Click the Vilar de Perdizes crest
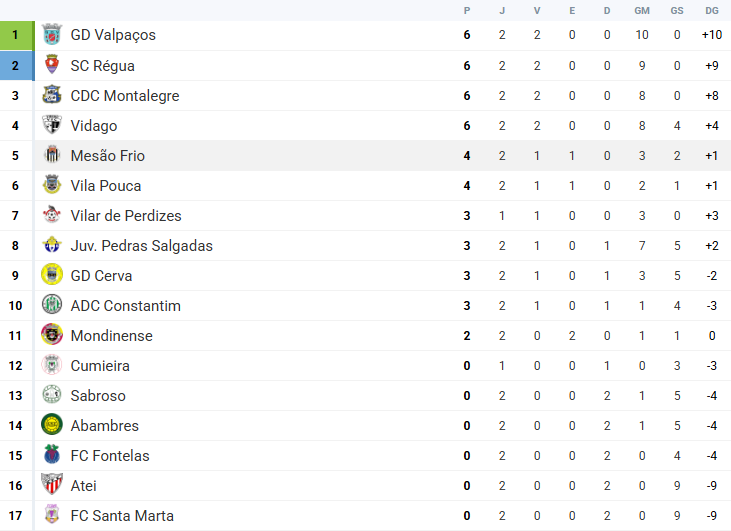 tap(52, 215)
